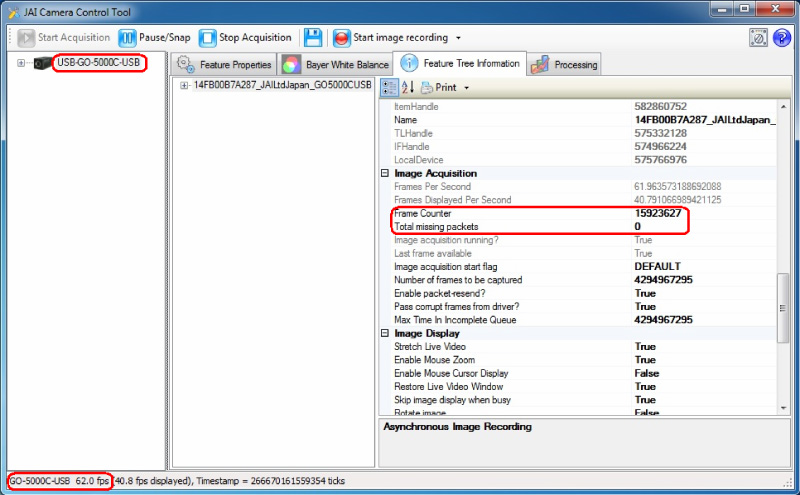Viewport: 800px width, 495px height.
Task: Pause or snap the live video
Action: pos(155,38)
